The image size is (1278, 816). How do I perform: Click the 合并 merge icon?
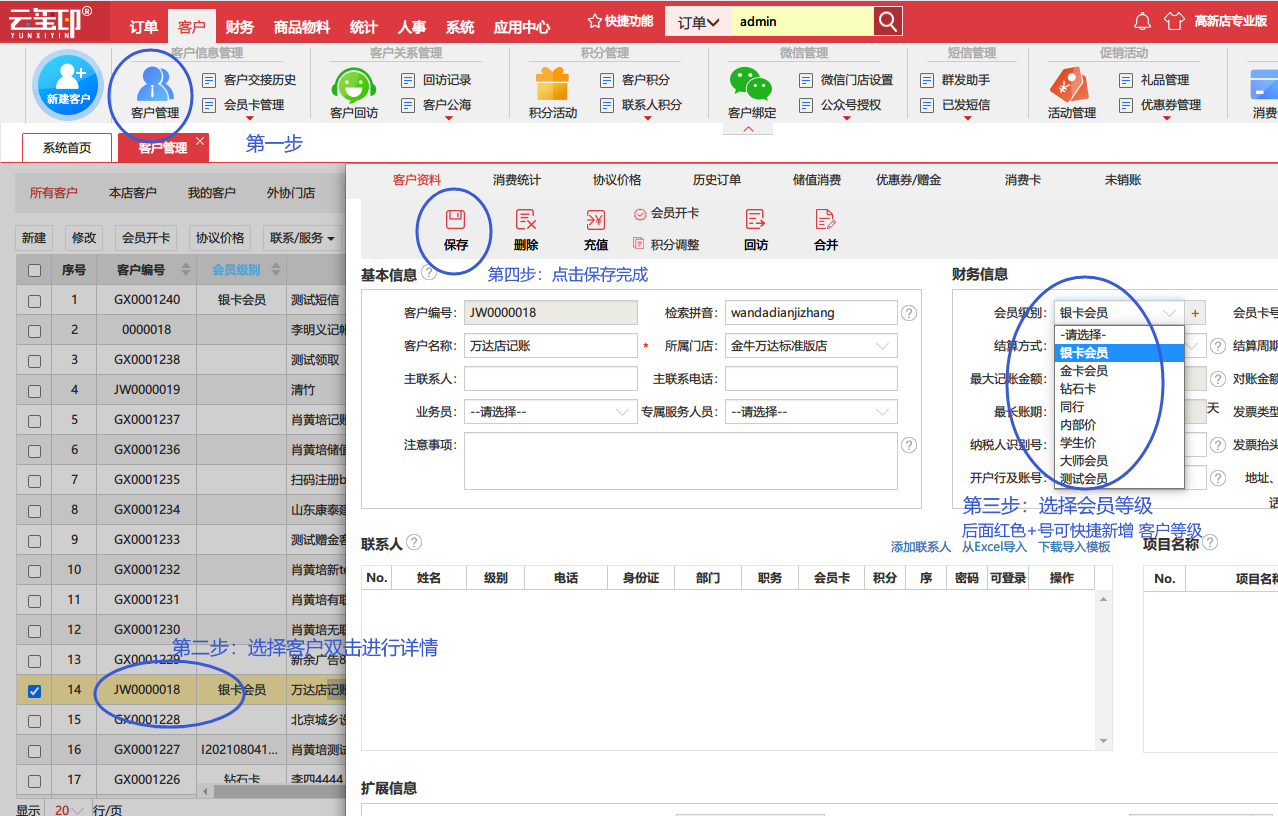click(x=826, y=230)
